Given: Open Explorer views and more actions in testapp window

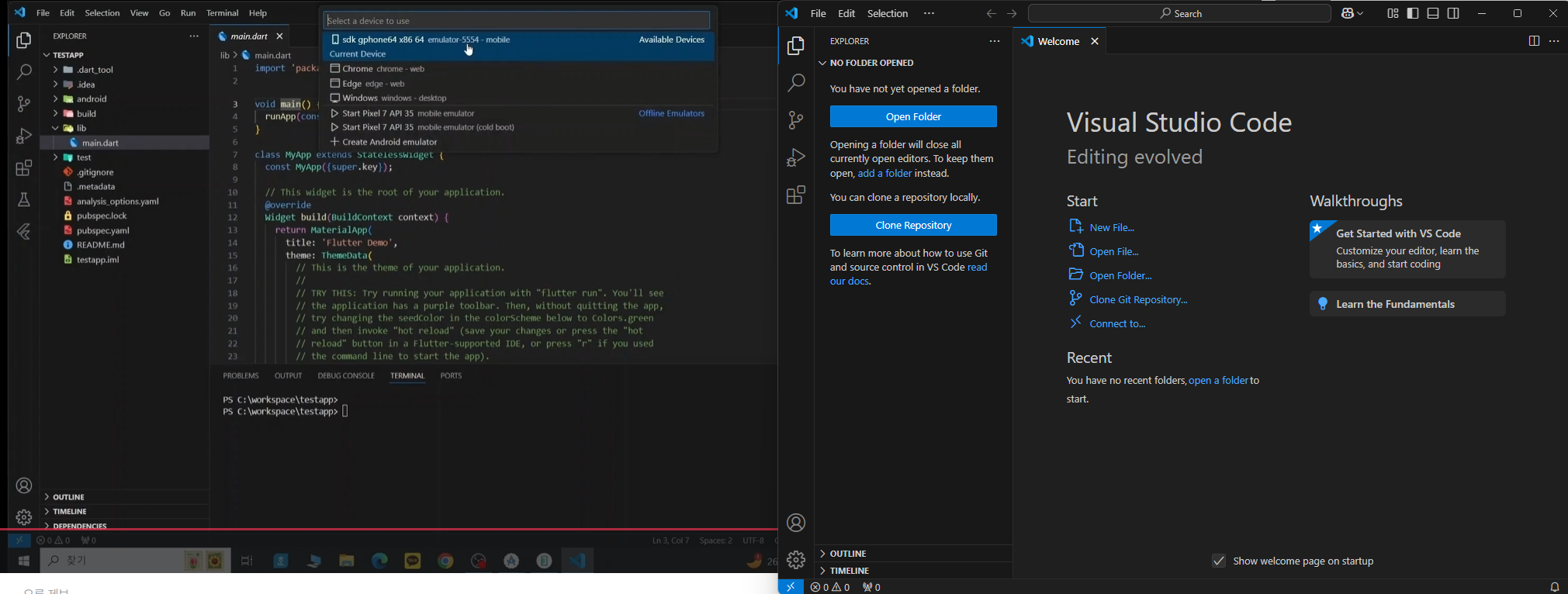Looking at the screenshot, I should 194,36.
